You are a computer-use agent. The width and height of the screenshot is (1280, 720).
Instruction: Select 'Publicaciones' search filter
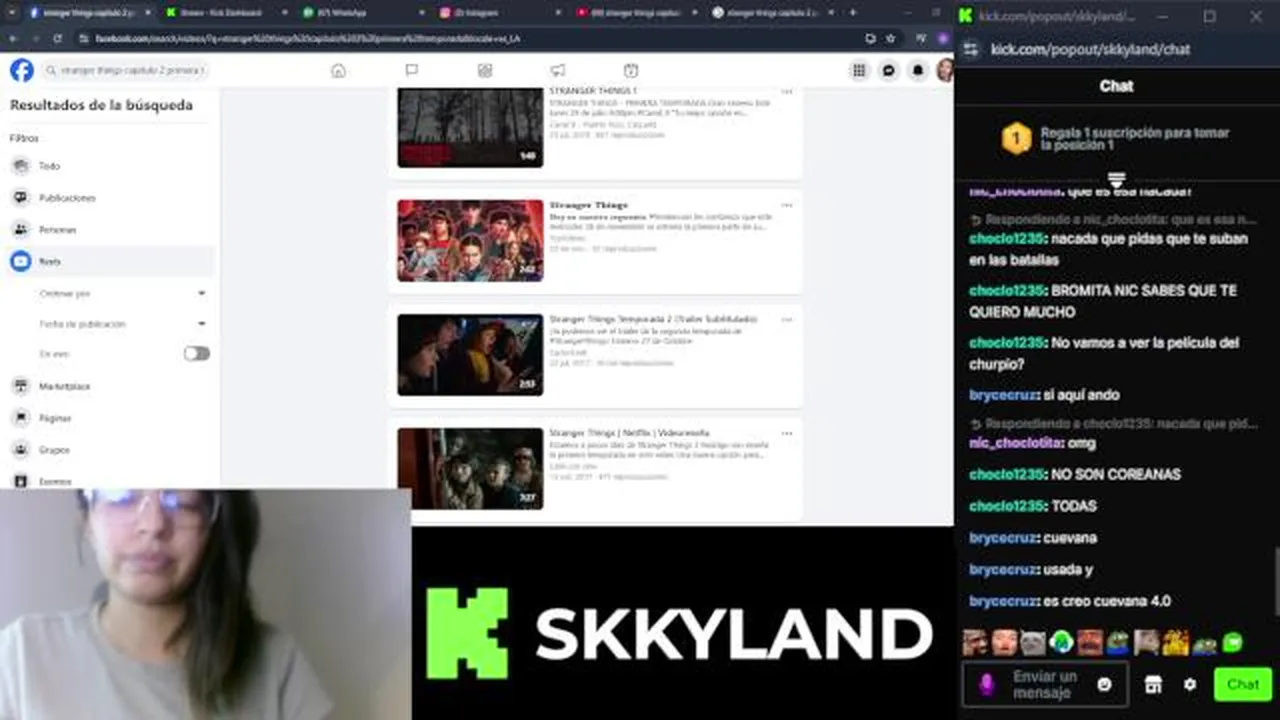(110, 198)
